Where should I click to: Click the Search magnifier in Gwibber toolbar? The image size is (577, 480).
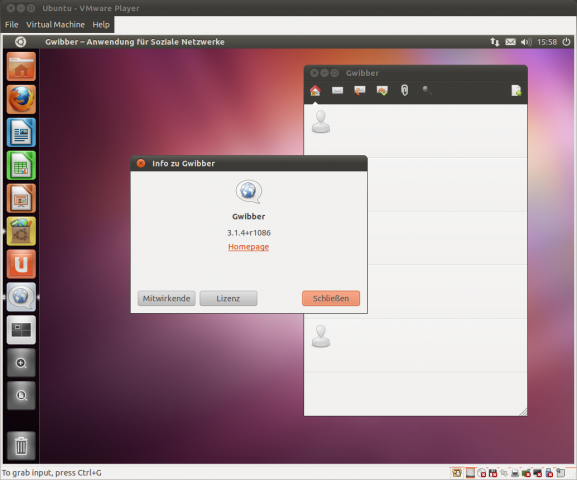427,90
